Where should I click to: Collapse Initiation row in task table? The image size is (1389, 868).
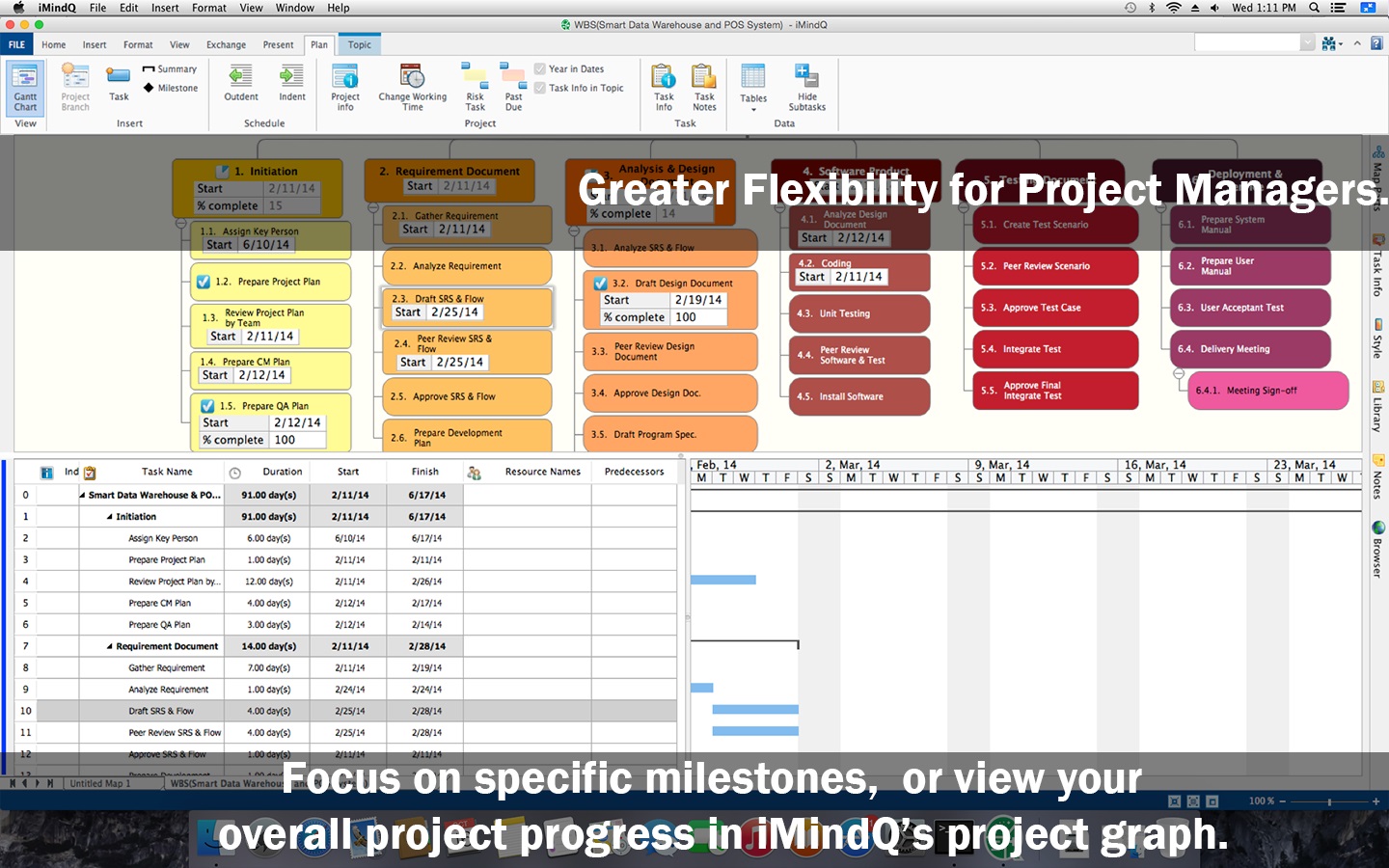pyautogui.click(x=109, y=517)
